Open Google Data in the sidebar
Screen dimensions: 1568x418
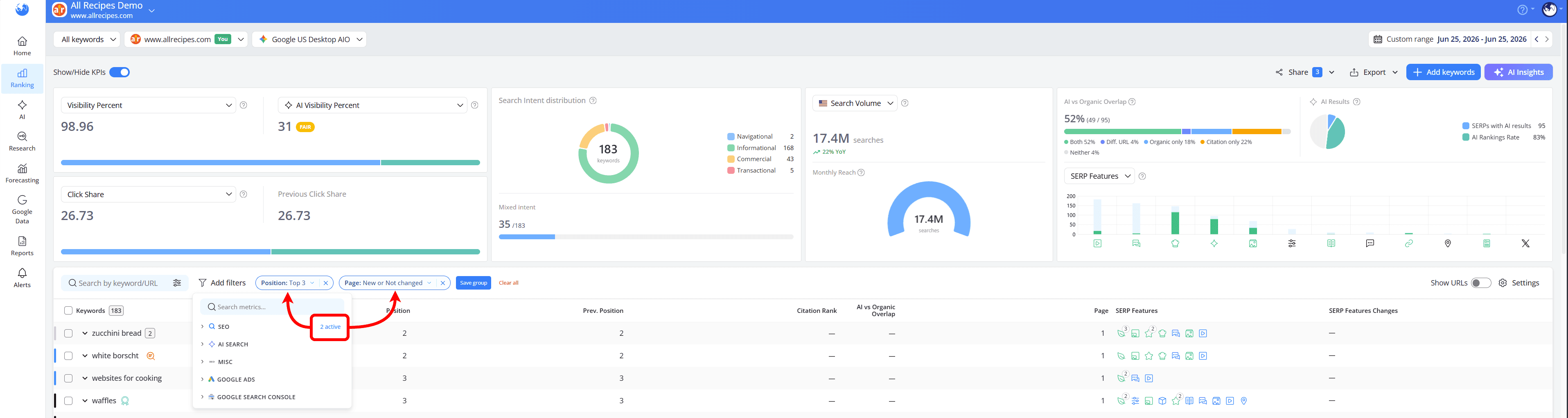click(x=22, y=209)
